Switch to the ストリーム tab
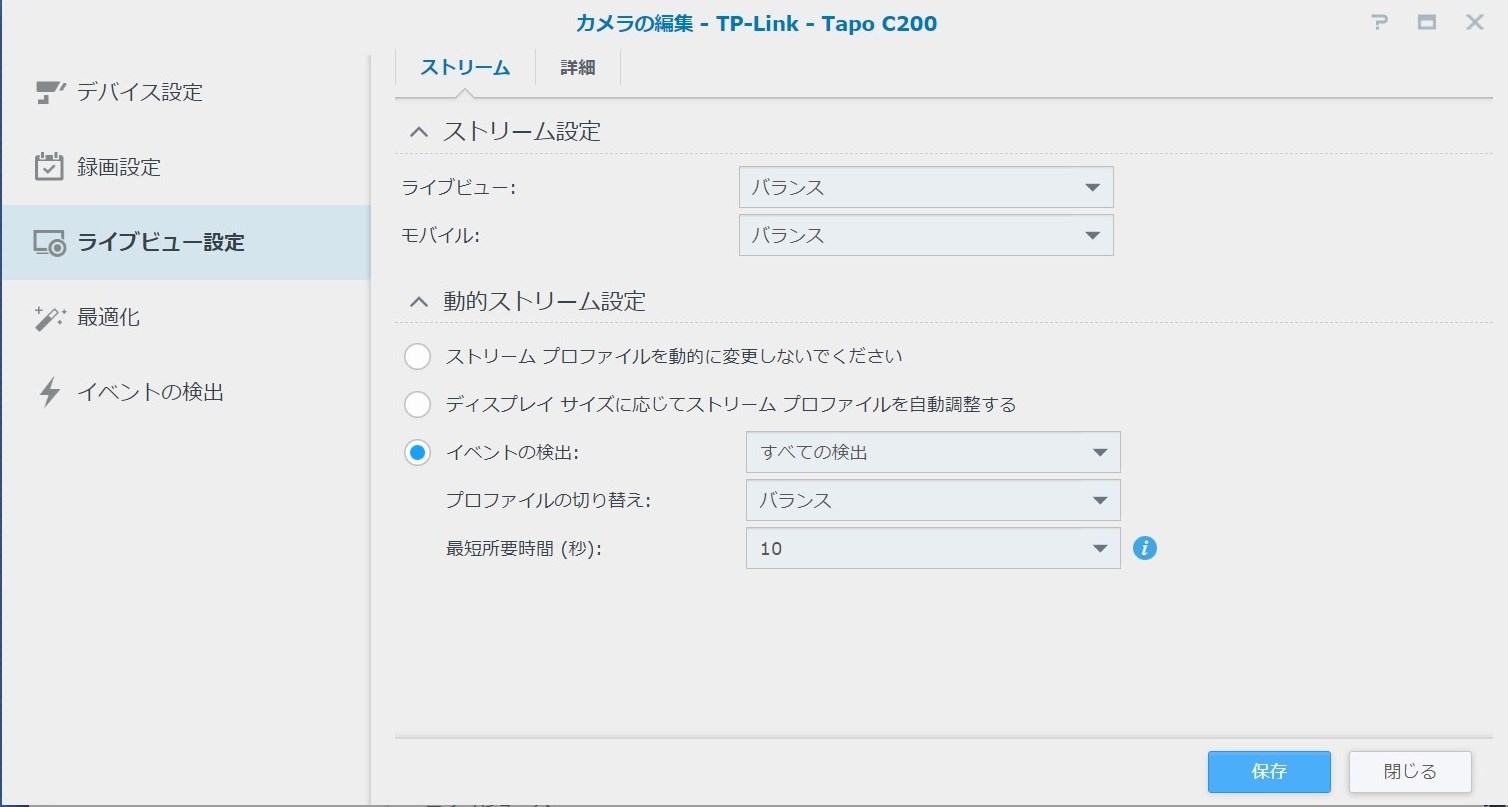Screen dimensions: 1508x807 (465, 68)
